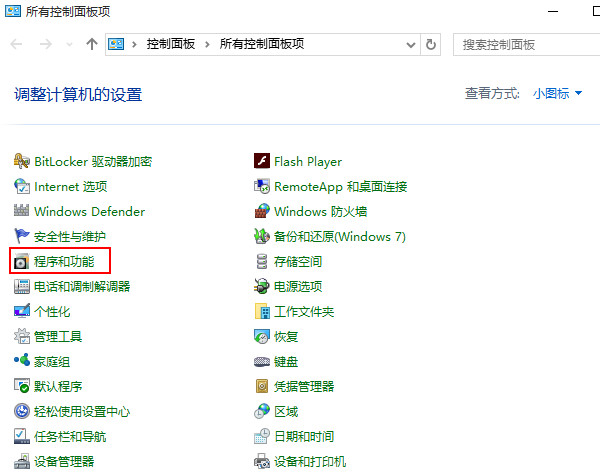Open 设备管理器 link
The image size is (600, 474).
tap(64, 461)
